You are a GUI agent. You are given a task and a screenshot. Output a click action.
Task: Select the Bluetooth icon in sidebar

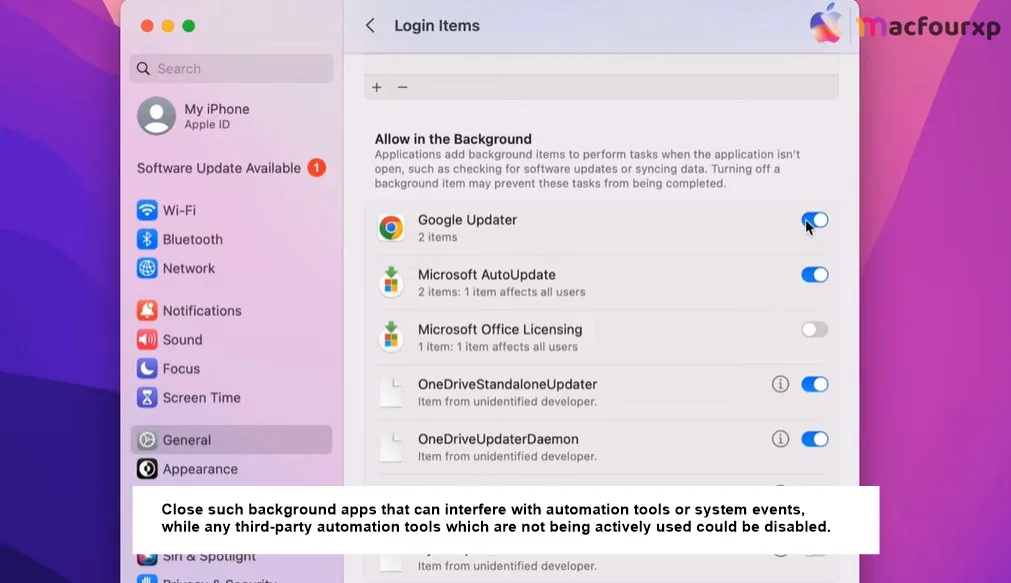147,239
